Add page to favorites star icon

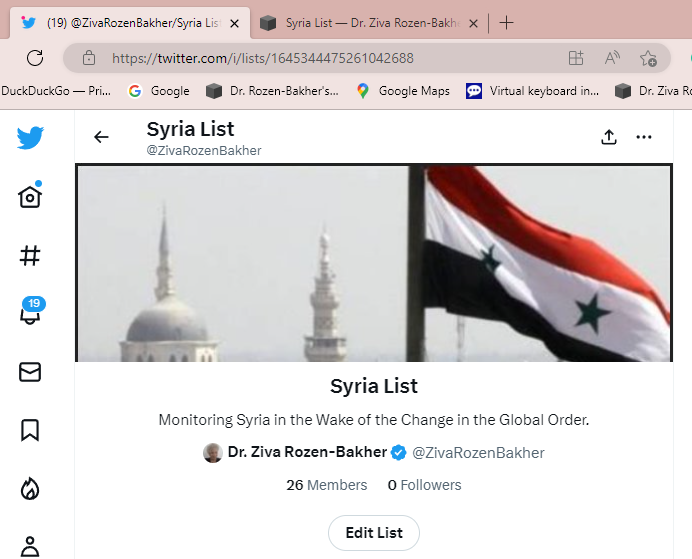(648, 58)
